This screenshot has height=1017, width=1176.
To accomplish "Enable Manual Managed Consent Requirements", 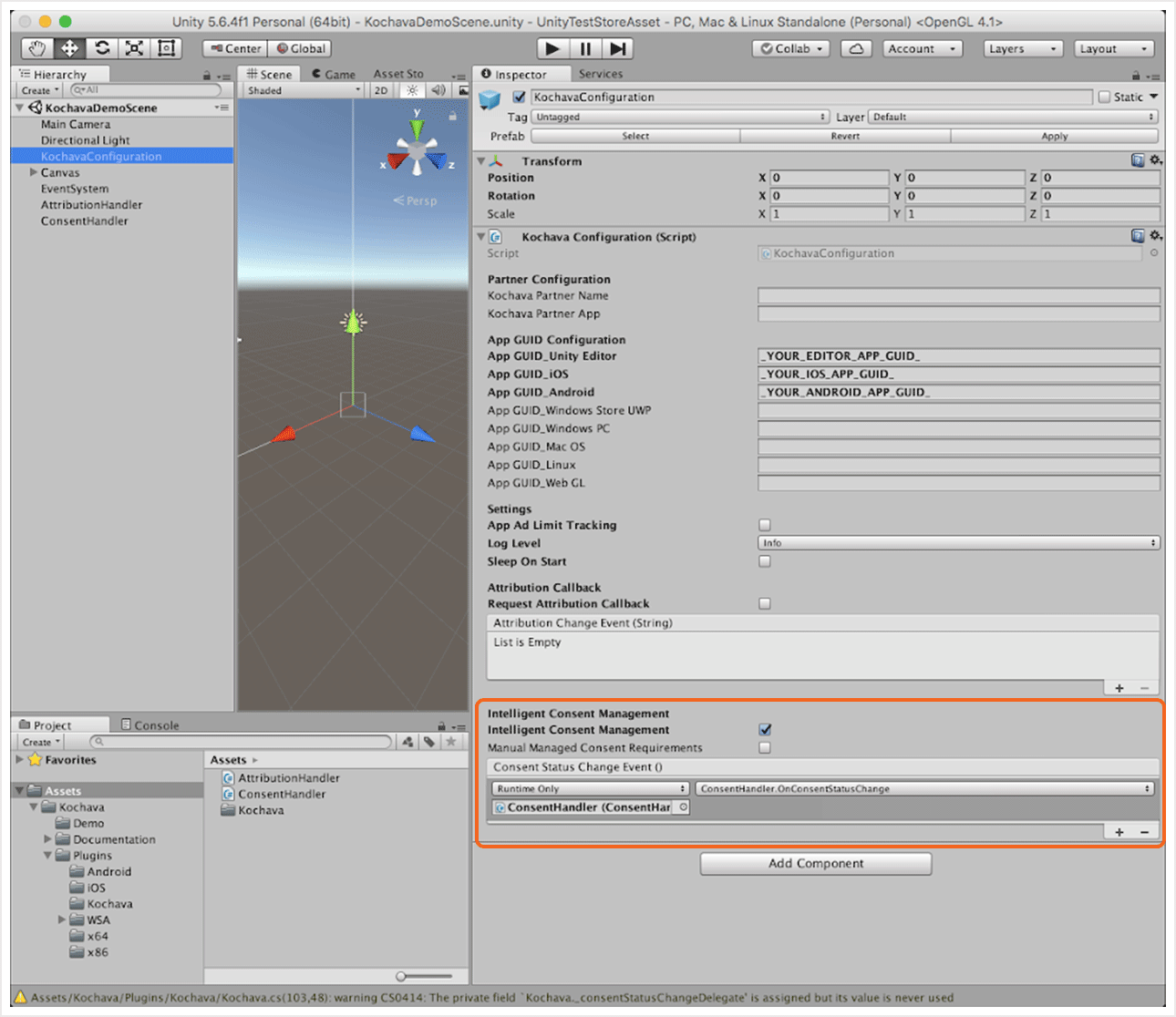I will pos(765,747).
